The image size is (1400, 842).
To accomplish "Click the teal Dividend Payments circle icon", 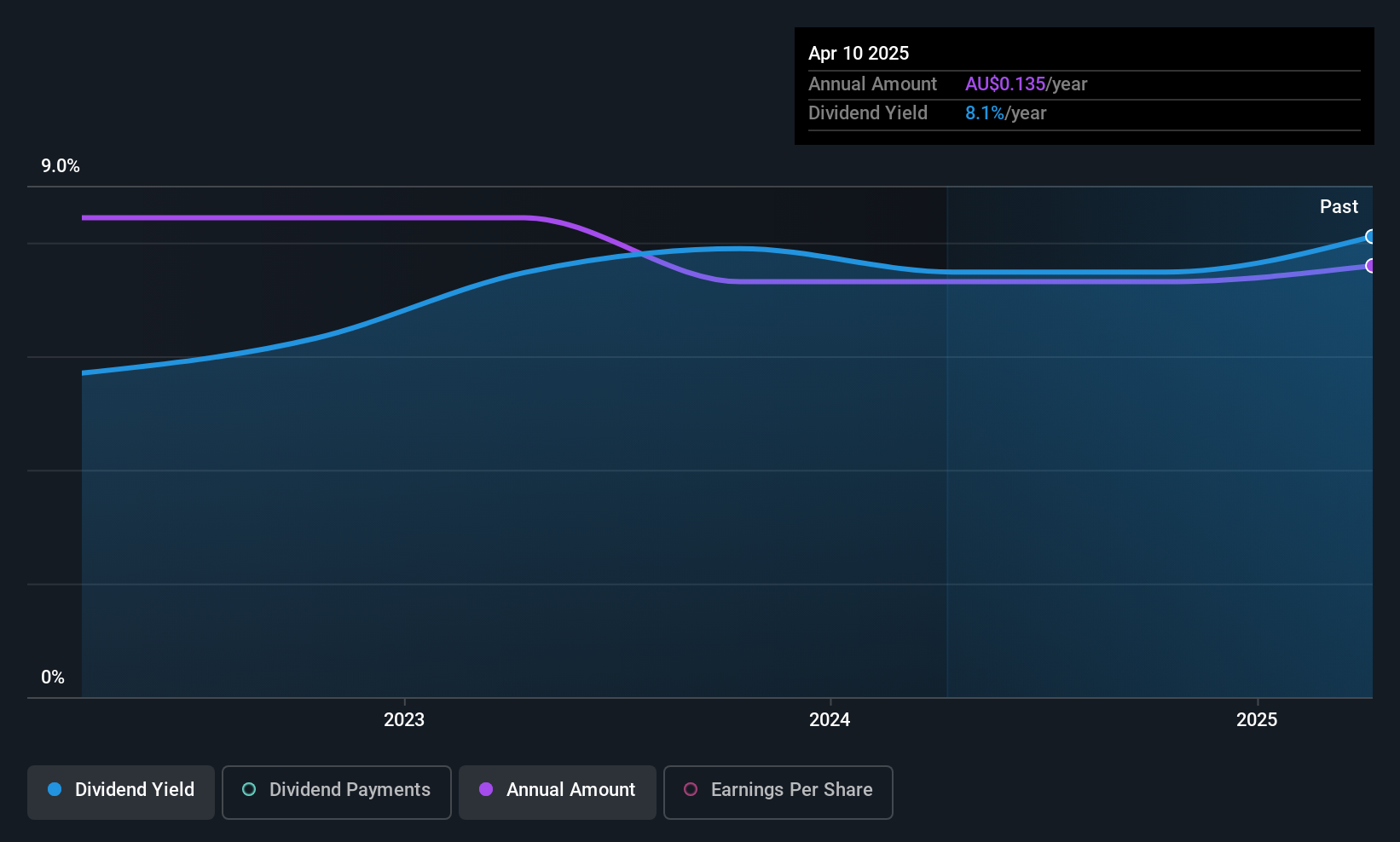I will (249, 789).
